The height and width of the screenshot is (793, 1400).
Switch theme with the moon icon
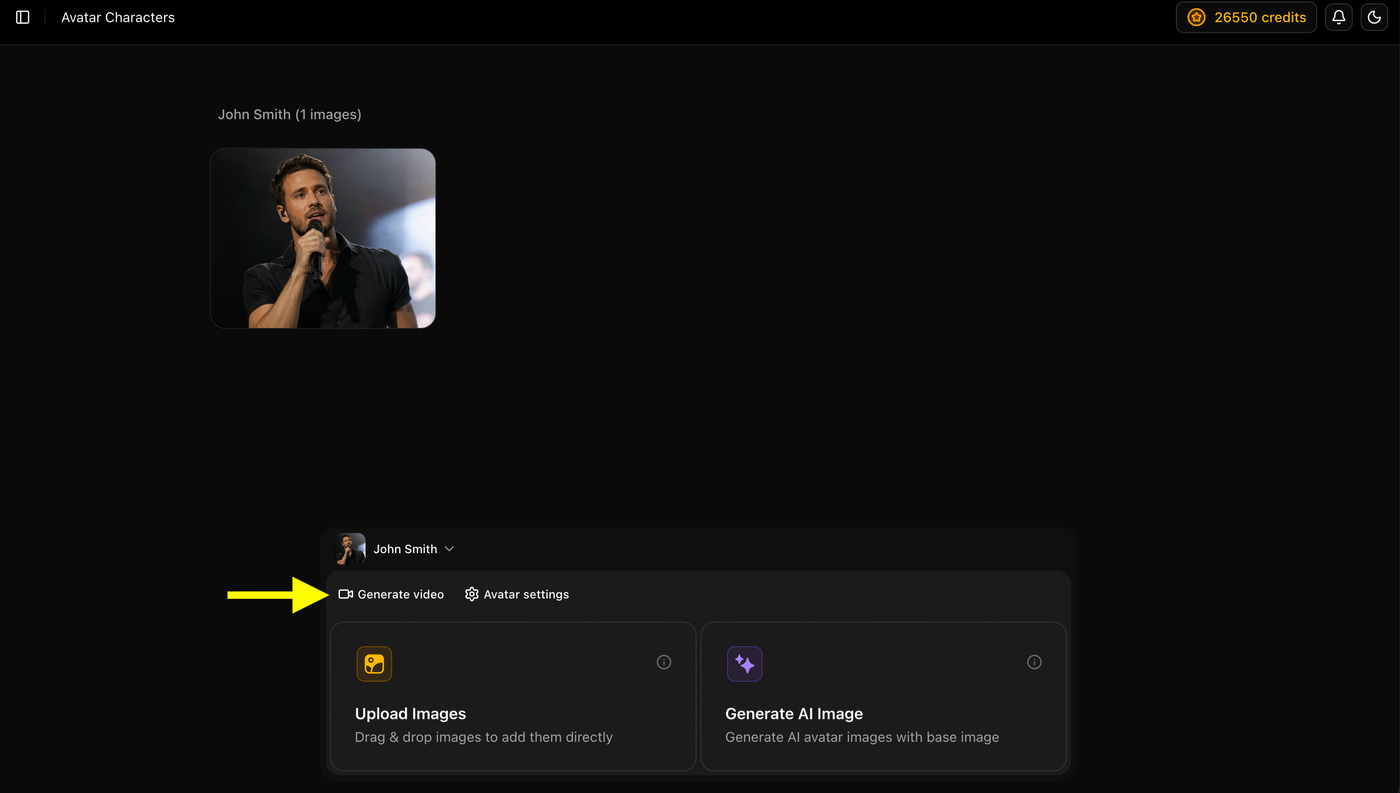pos(1374,17)
